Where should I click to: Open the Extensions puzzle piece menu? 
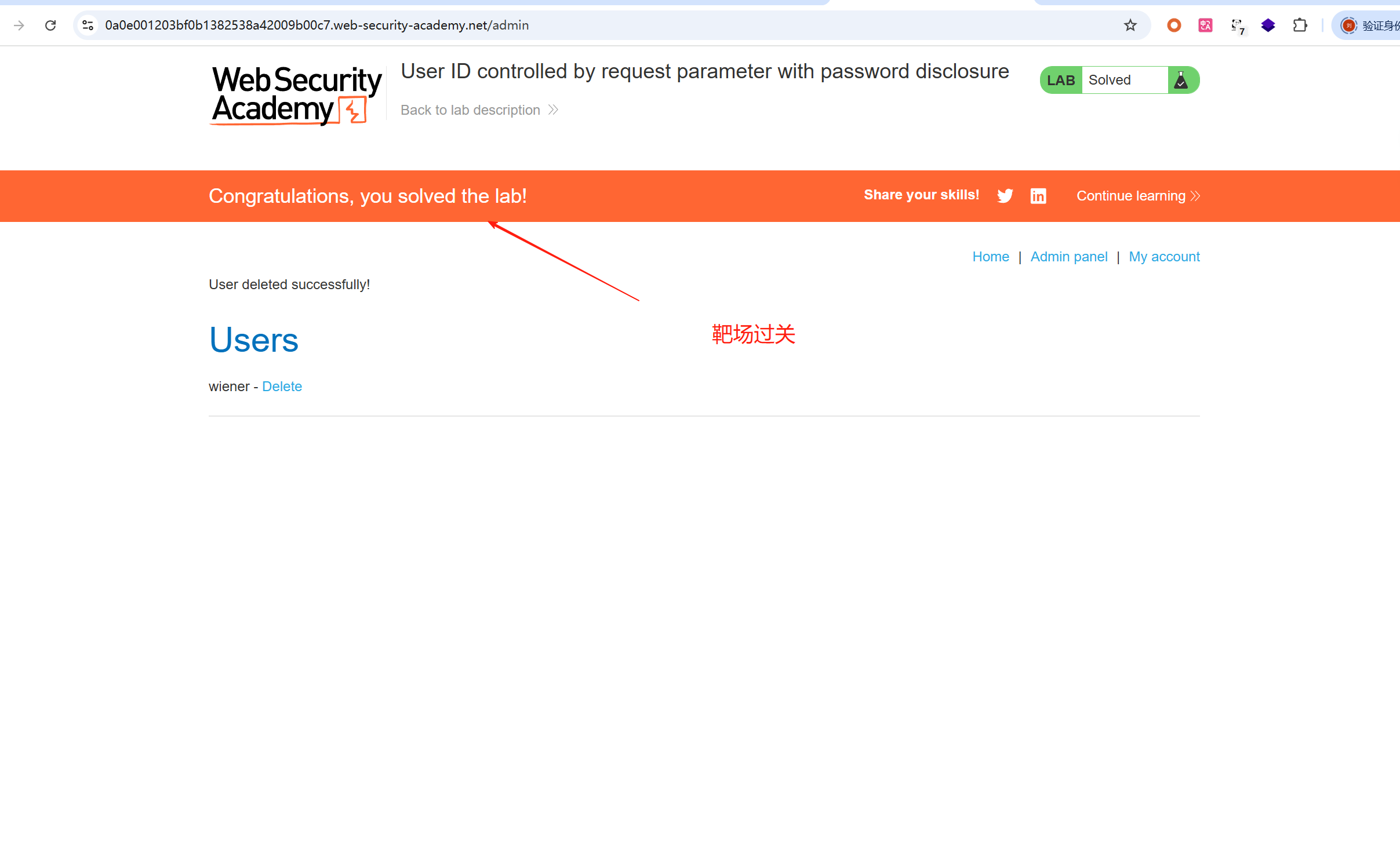[1300, 25]
